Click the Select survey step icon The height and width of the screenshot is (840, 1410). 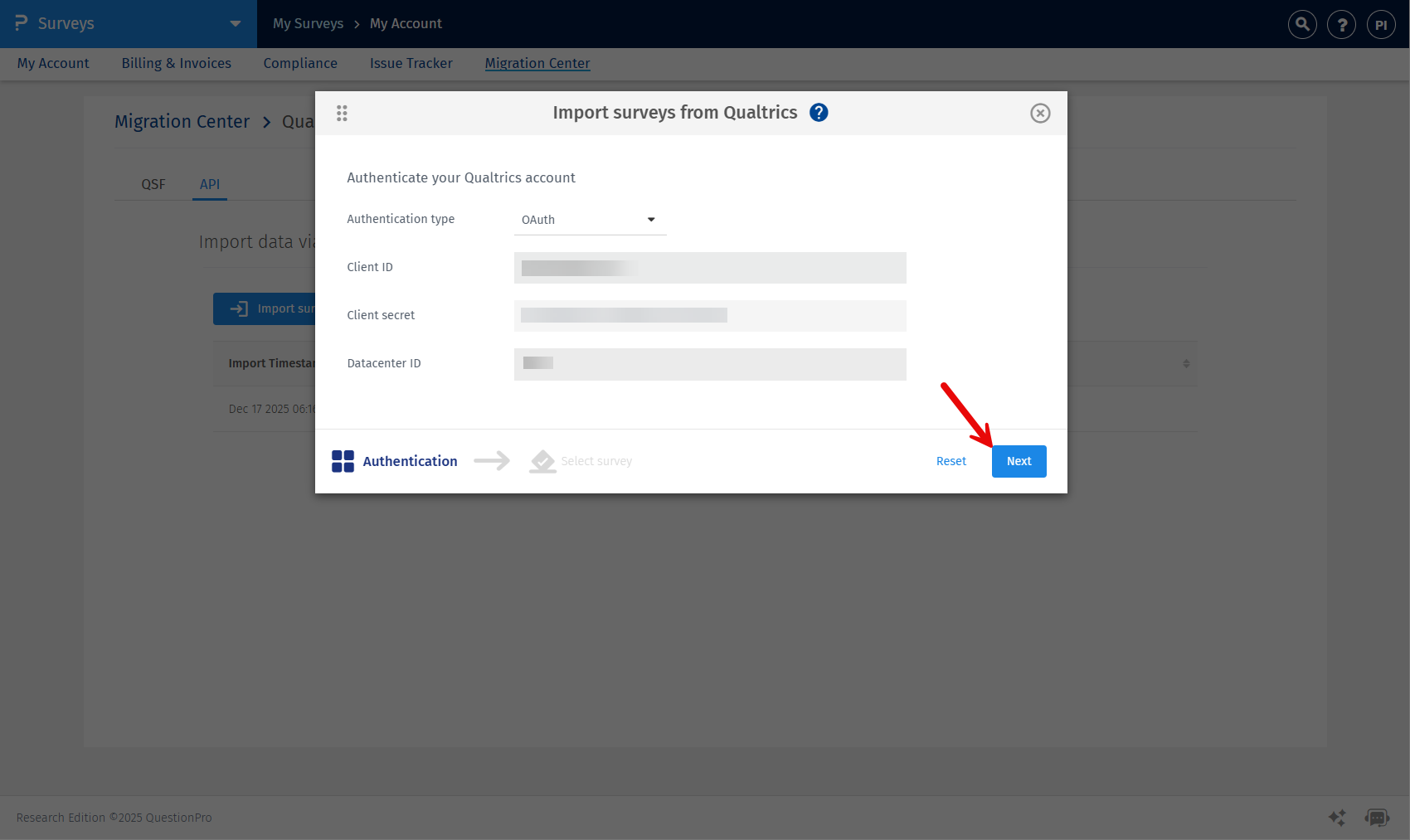tap(542, 461)
